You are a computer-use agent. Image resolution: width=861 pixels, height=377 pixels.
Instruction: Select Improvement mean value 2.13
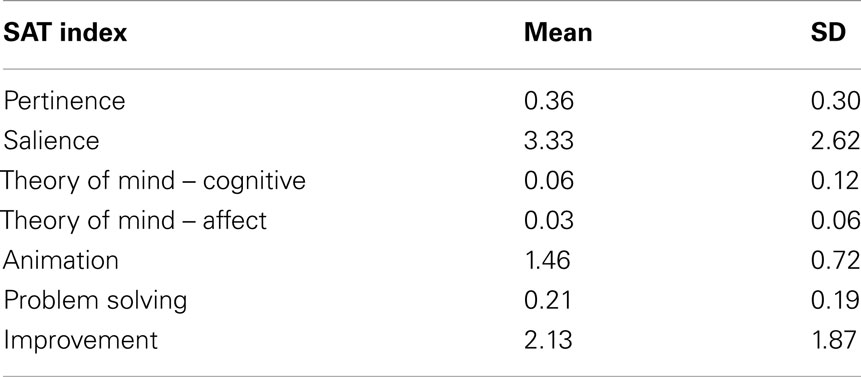click(548, 340)
